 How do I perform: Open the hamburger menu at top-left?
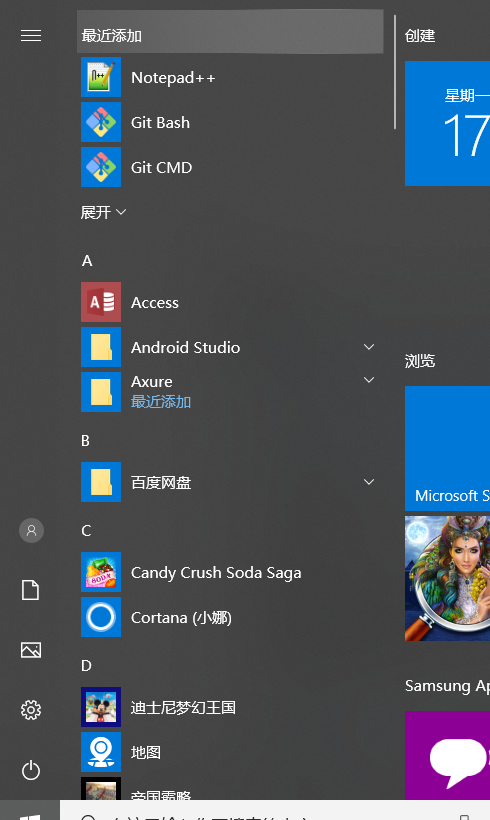(31, 35)
